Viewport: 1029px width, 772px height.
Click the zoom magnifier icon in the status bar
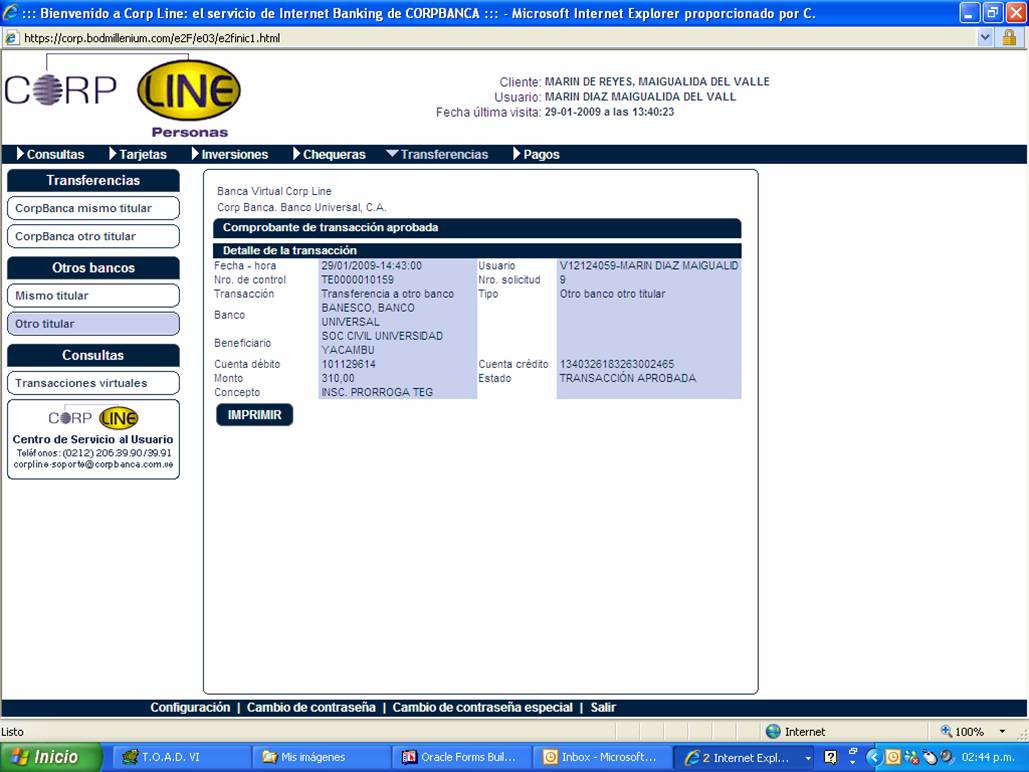[946, 731]
